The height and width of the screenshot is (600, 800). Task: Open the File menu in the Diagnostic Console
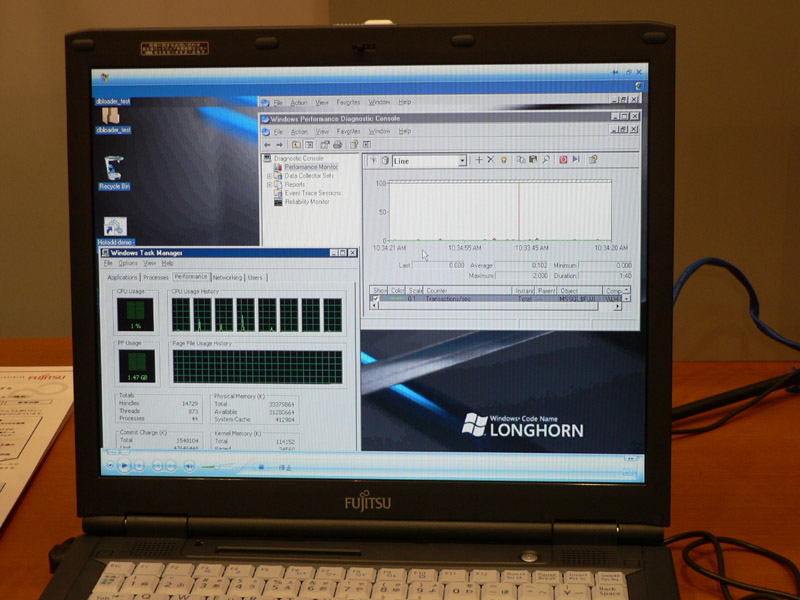[278, 132]
